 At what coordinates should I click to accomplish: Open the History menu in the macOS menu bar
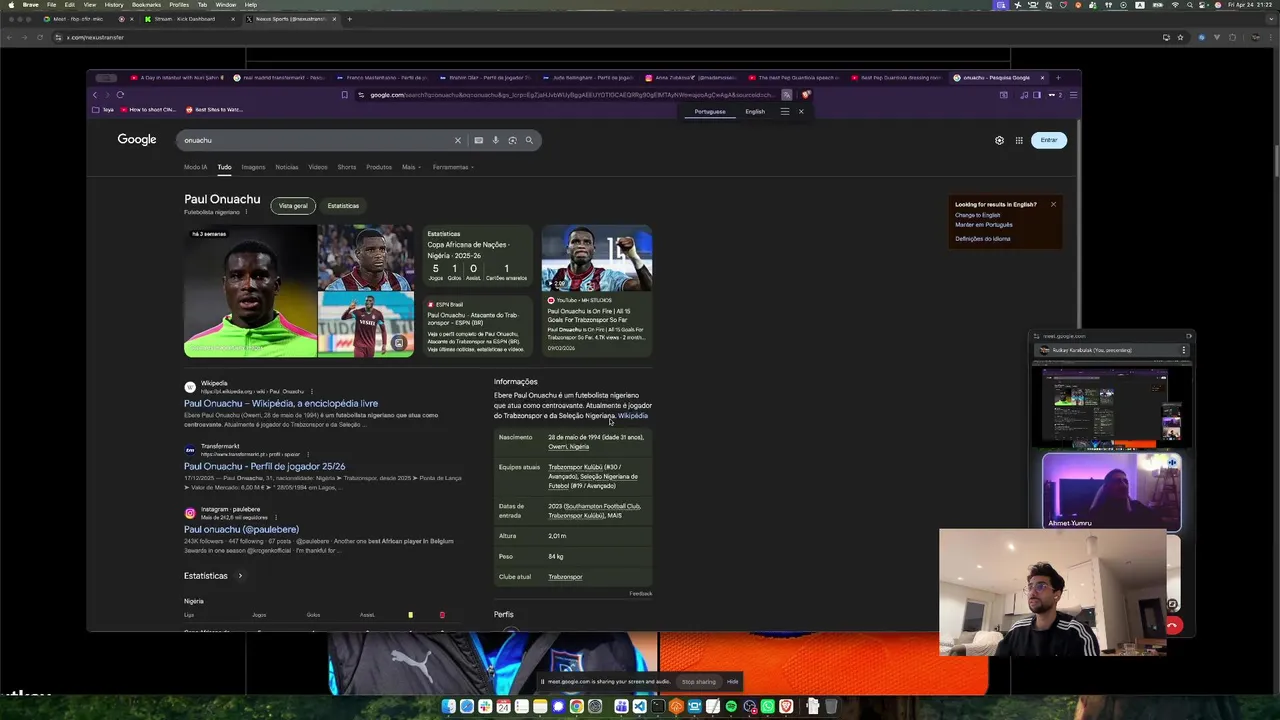(114, 5)
